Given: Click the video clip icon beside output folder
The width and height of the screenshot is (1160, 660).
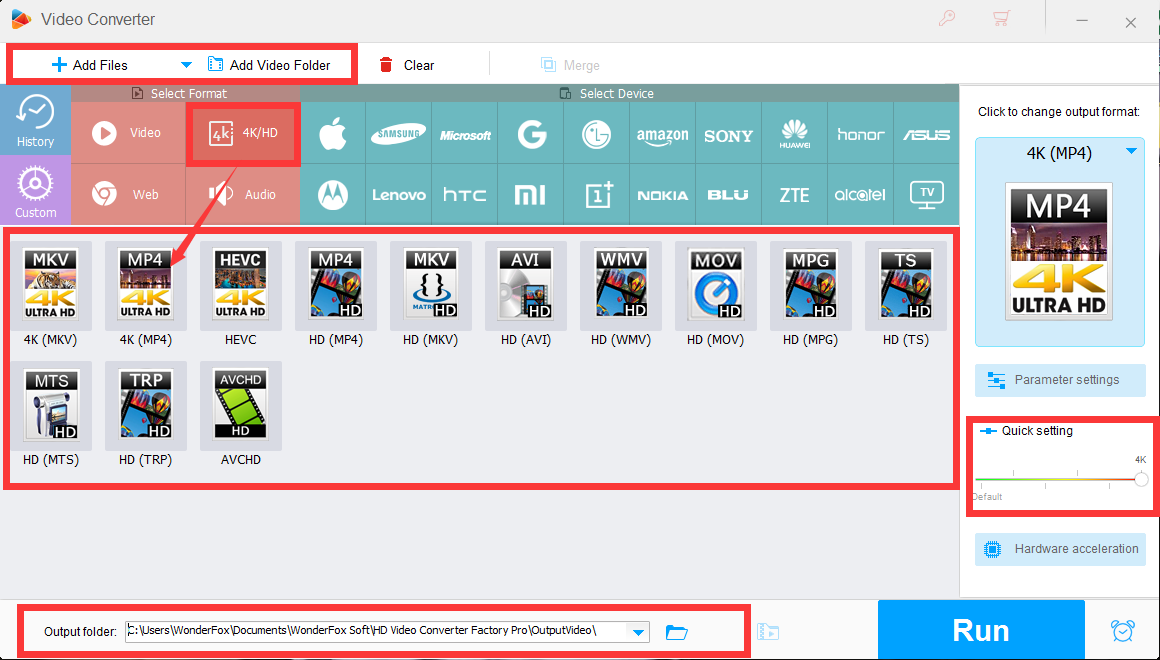Looking at the screenshot, I should pos(768,632).
